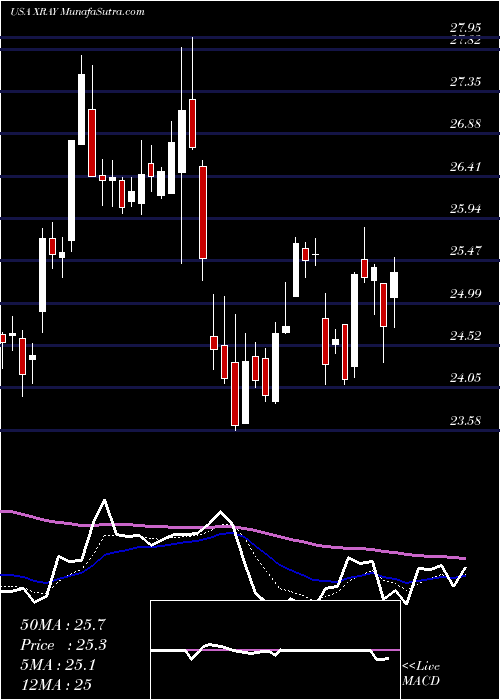500x700 pixels.
Task: Click the '5MA : 25.1' readout
Action: [58, 665]
